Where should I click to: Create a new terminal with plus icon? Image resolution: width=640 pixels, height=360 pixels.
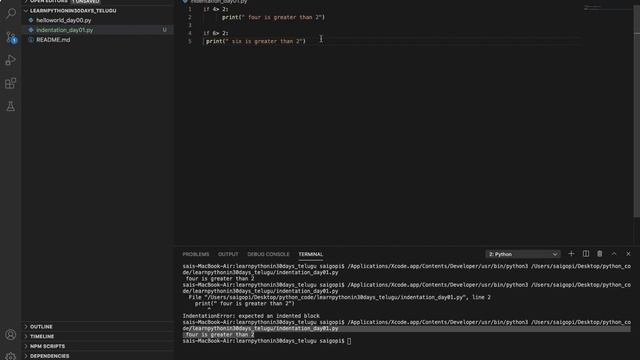(x=571, y=254)
